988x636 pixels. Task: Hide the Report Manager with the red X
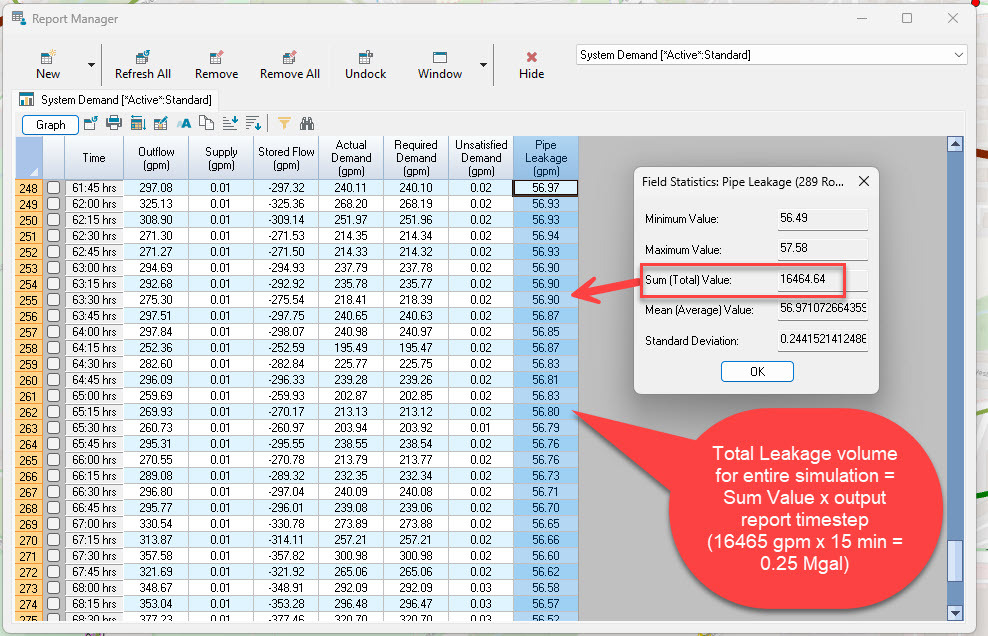[531, 65]
